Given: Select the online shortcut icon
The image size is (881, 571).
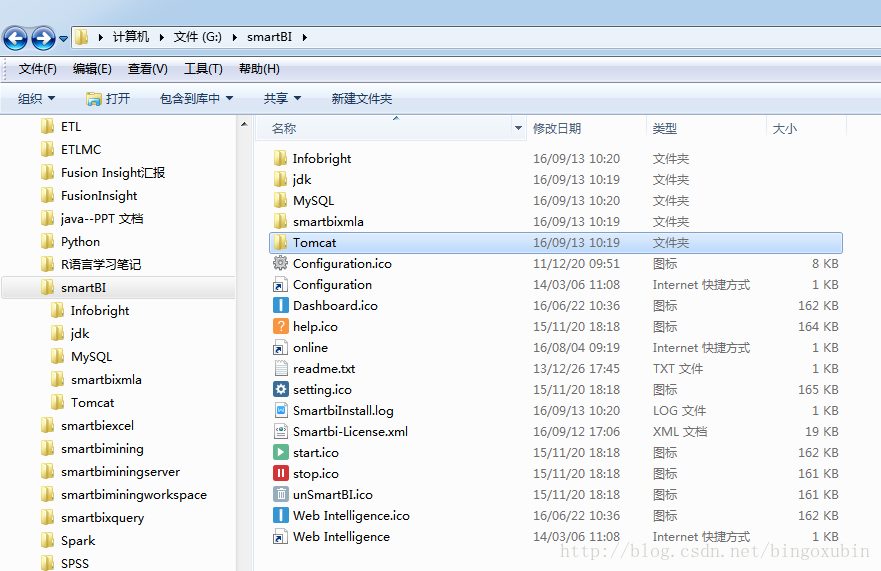Looking at the screenshot, I should [280, 348].
